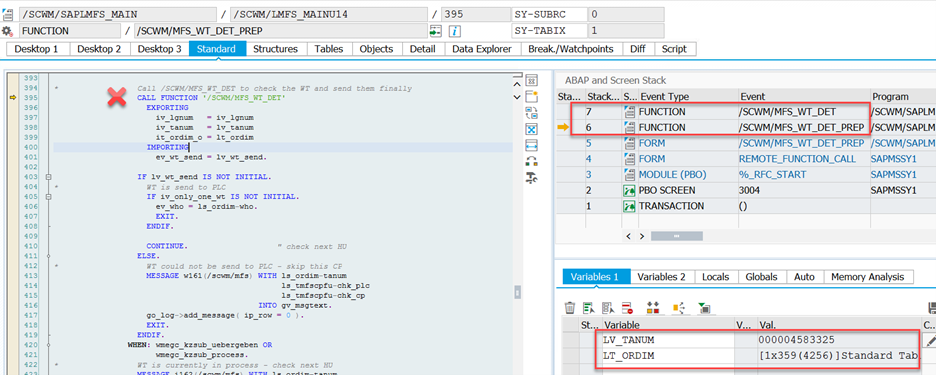936x375 pixels.
Task: Open the Script tab
Action: coord(675,49)
